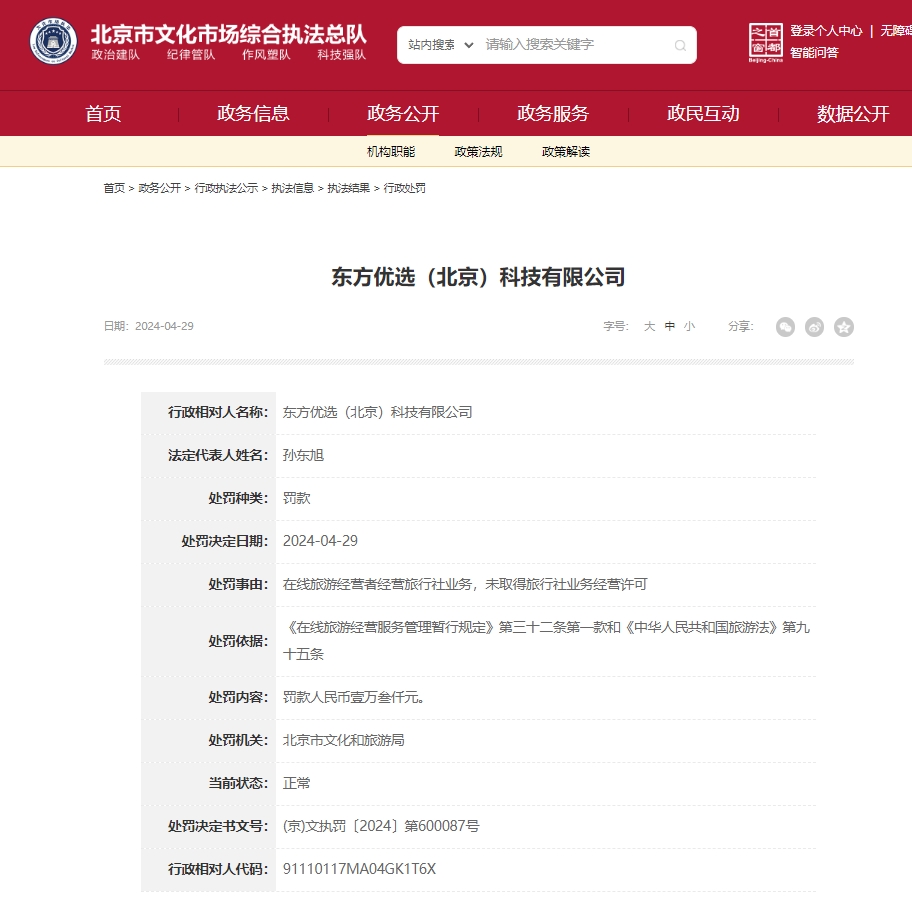The width and height of the screenshot is (912, 898).
Task: Click the search magnifier icon
Action: point(680,45)
